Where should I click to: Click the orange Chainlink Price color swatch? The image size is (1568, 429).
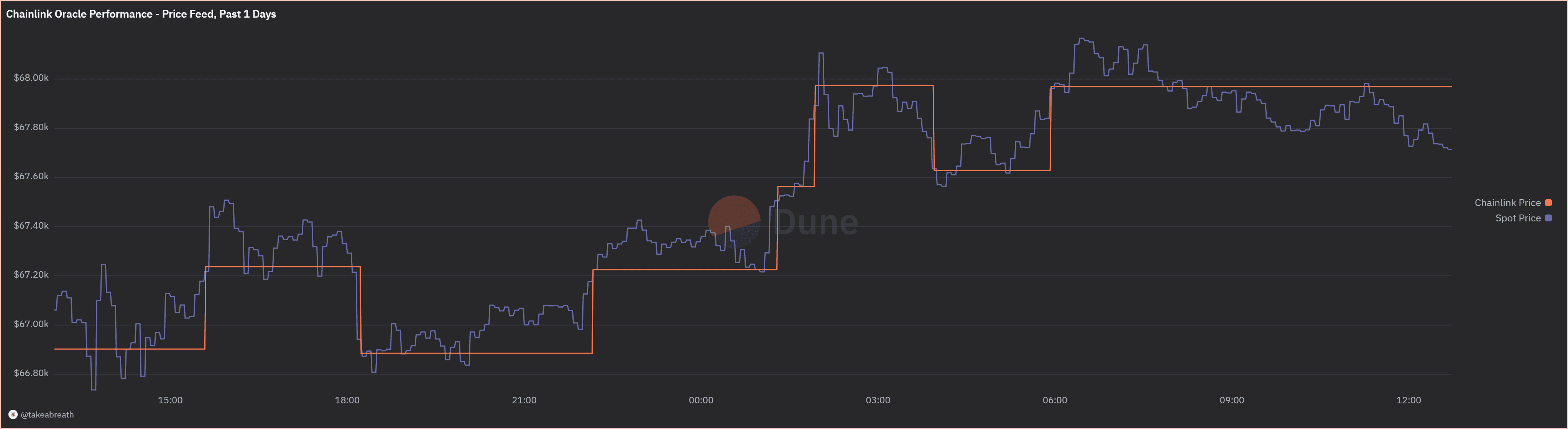(x=1548, y=203)
